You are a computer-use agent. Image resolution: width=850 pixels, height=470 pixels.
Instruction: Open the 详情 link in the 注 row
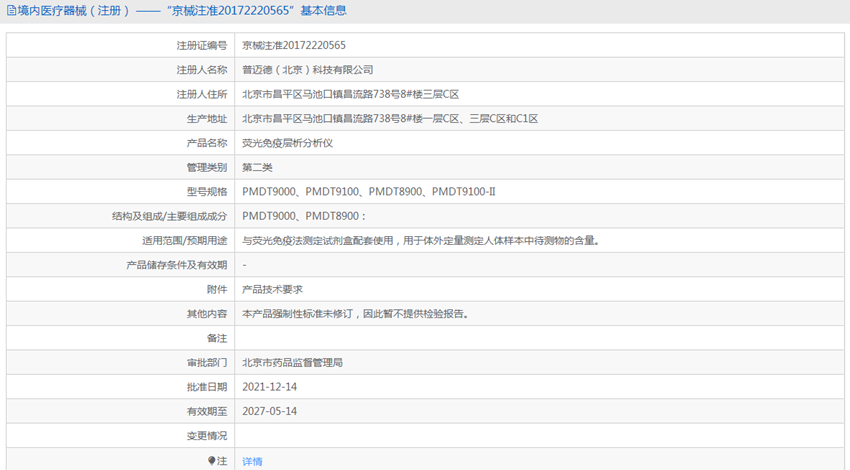coord(252,461)
